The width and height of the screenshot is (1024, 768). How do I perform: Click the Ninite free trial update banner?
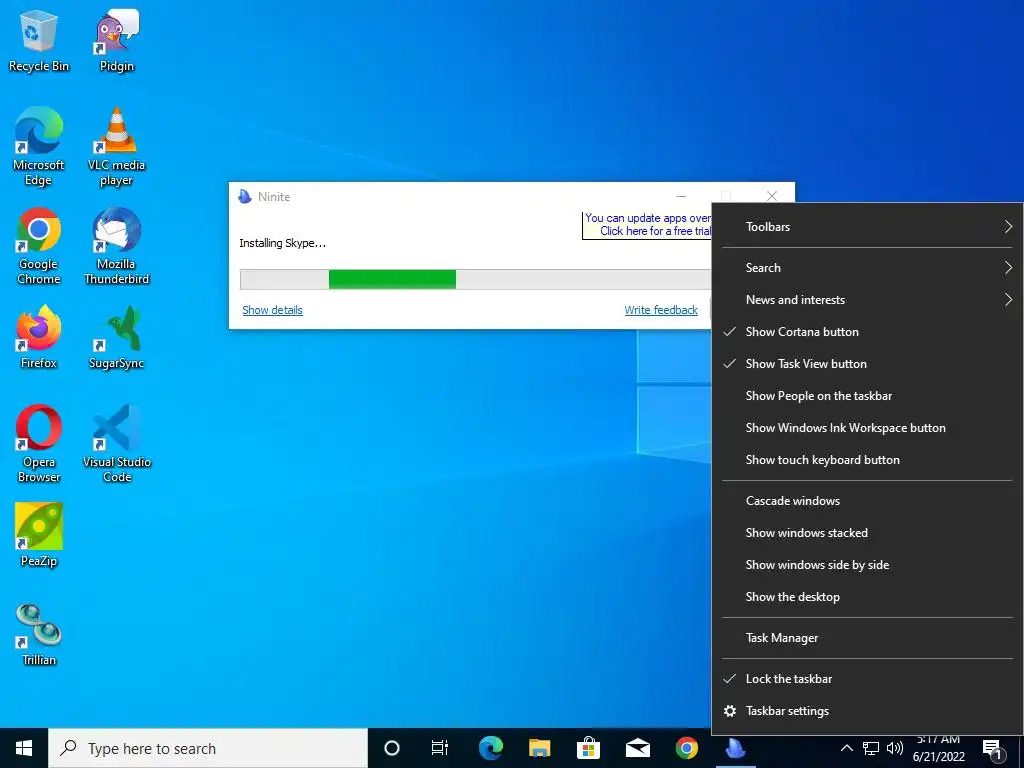click(647, 225)
